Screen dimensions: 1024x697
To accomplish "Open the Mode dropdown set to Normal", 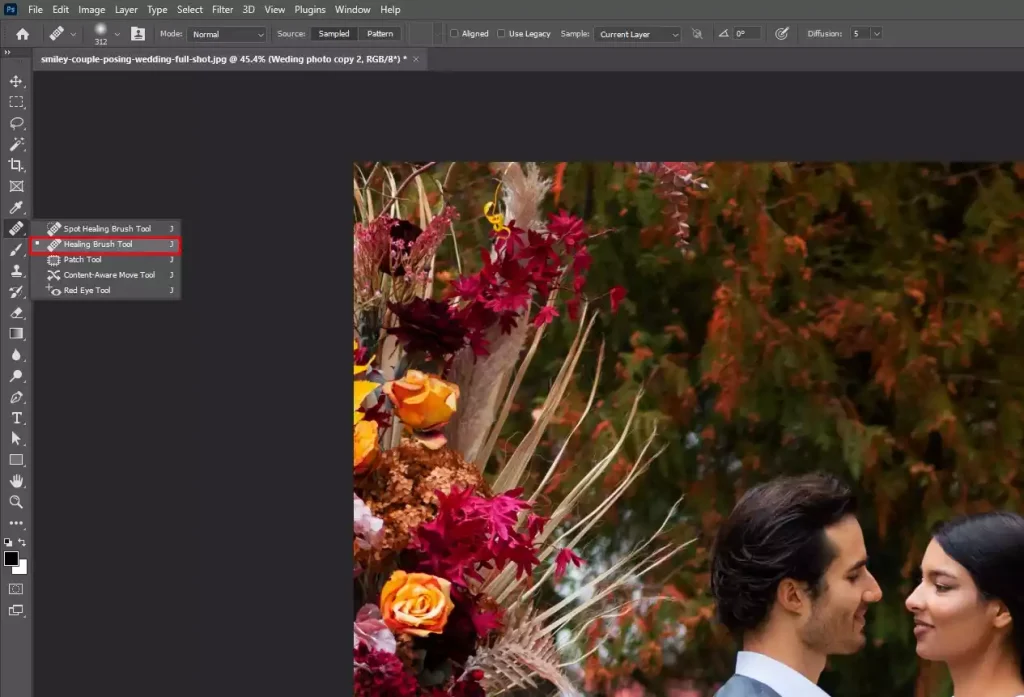I will coord(226,33).
